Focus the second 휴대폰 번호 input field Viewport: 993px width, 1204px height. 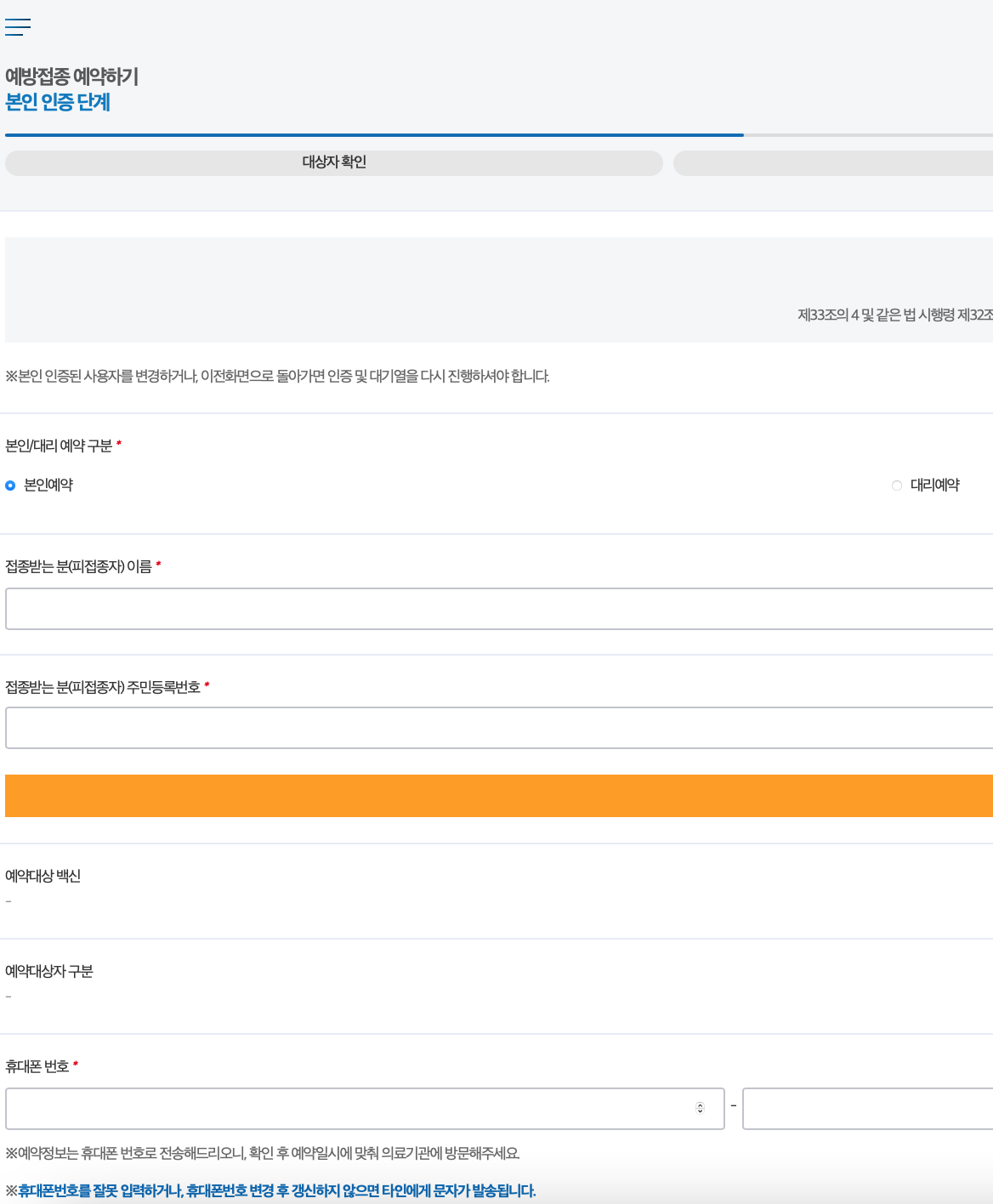(x=867, y=1109)
